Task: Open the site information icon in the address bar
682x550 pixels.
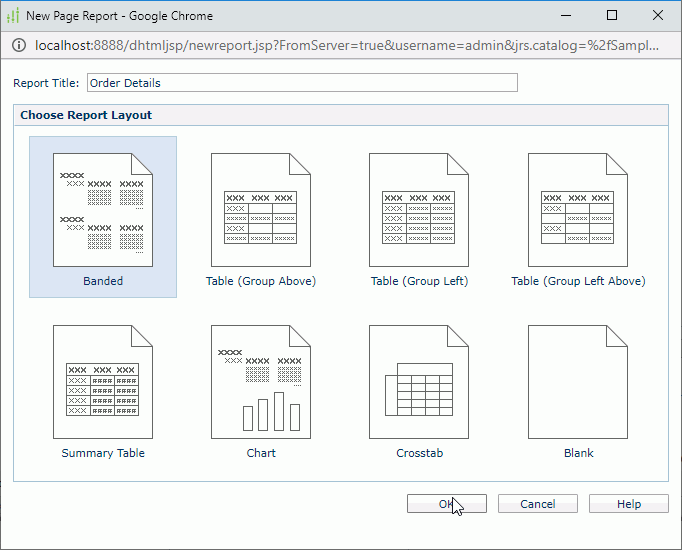Action: 19,45
